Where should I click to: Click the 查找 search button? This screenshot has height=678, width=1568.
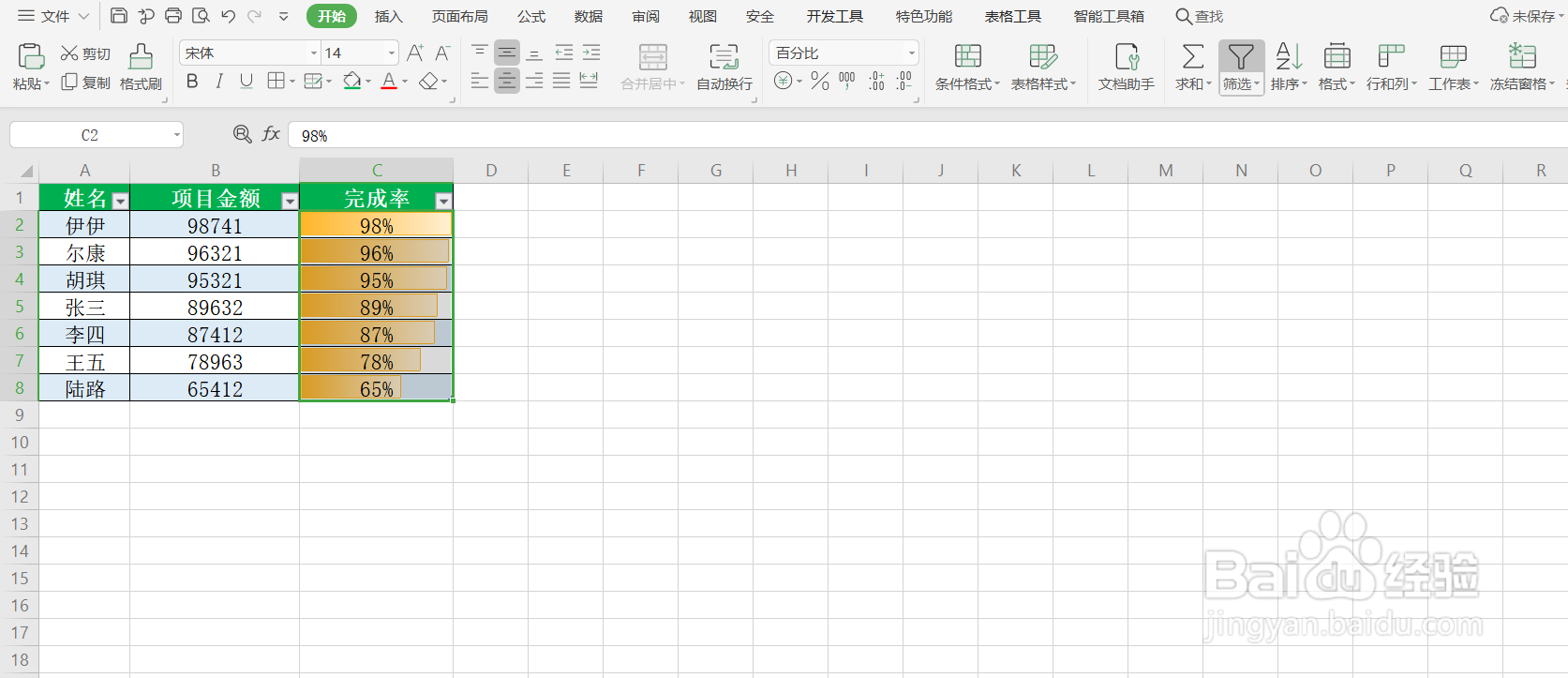tap(1200, 16)
